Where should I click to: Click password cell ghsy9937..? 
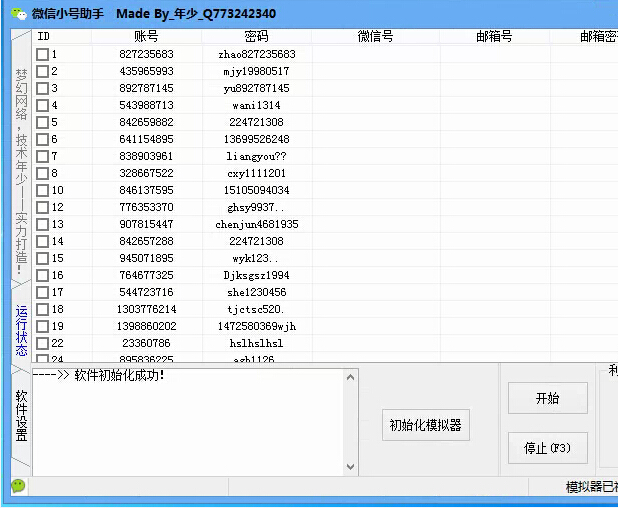tap(256, 207)
